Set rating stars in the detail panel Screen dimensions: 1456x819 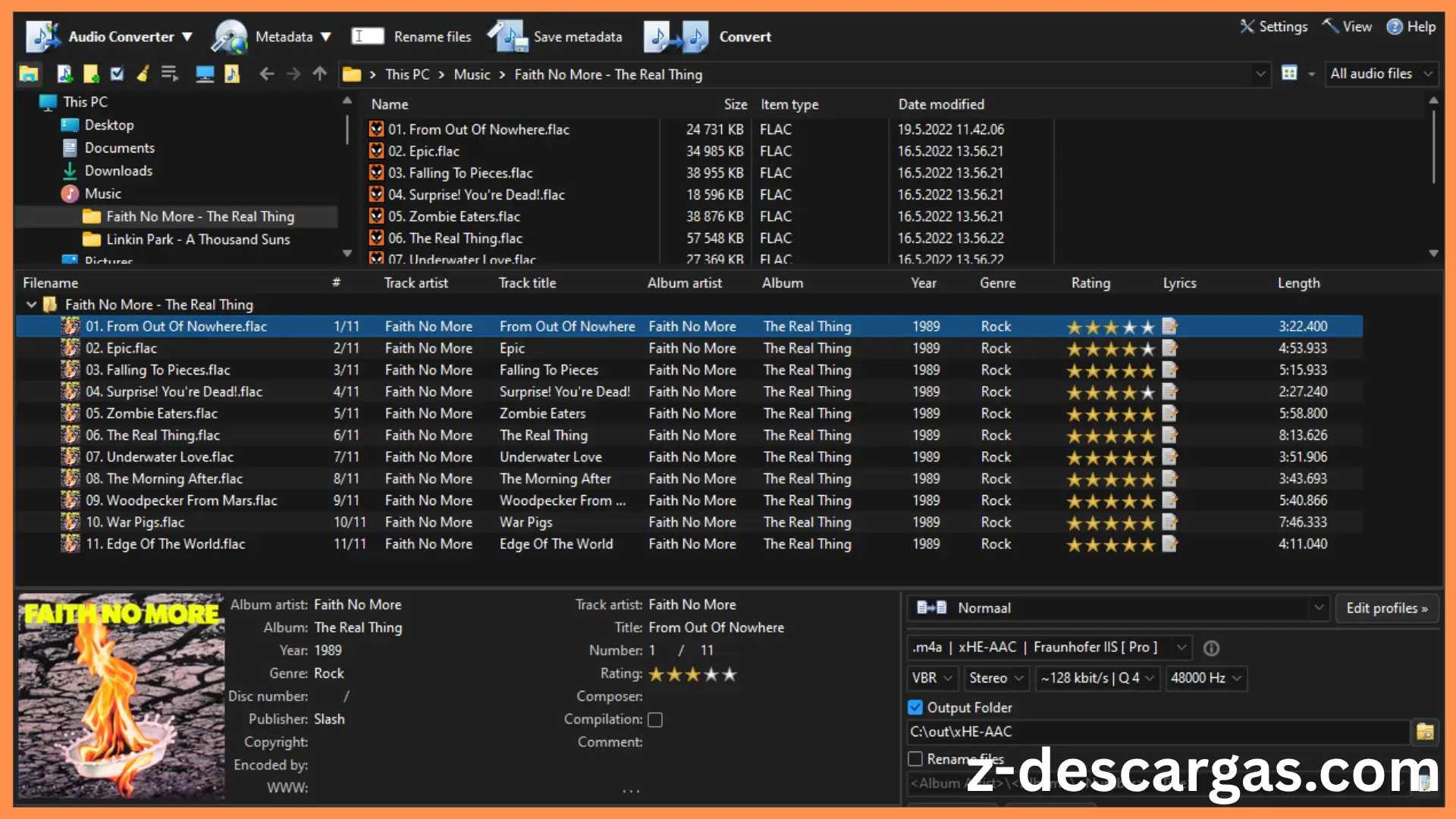pyautogui.click(x=692, y=674)
